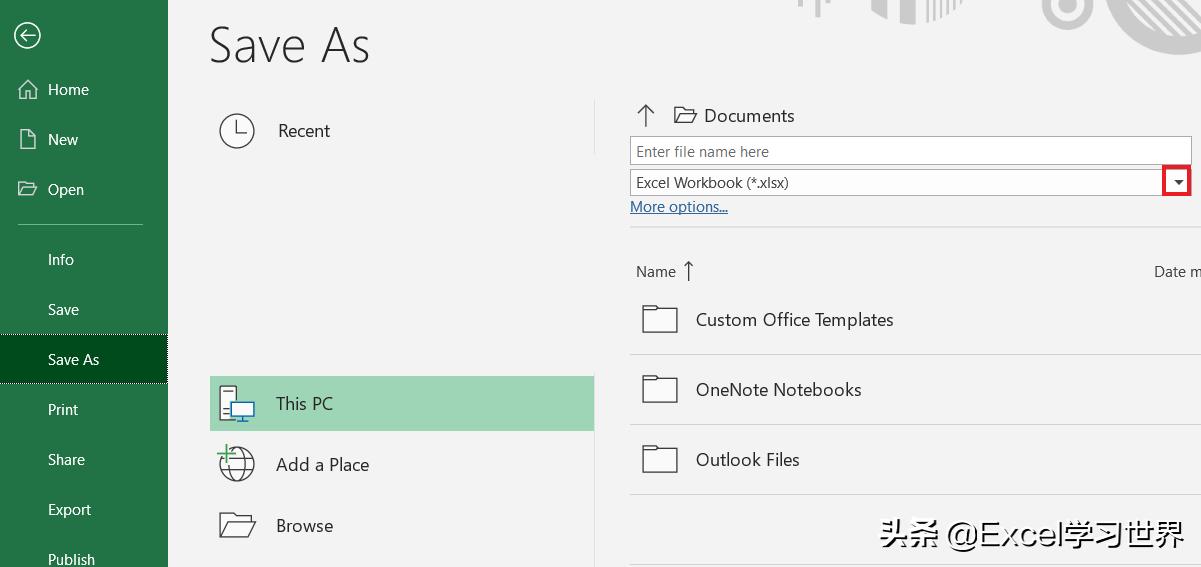Open the Custom Office Templates folder
The image size is (1201, 567).
point(794,320)
